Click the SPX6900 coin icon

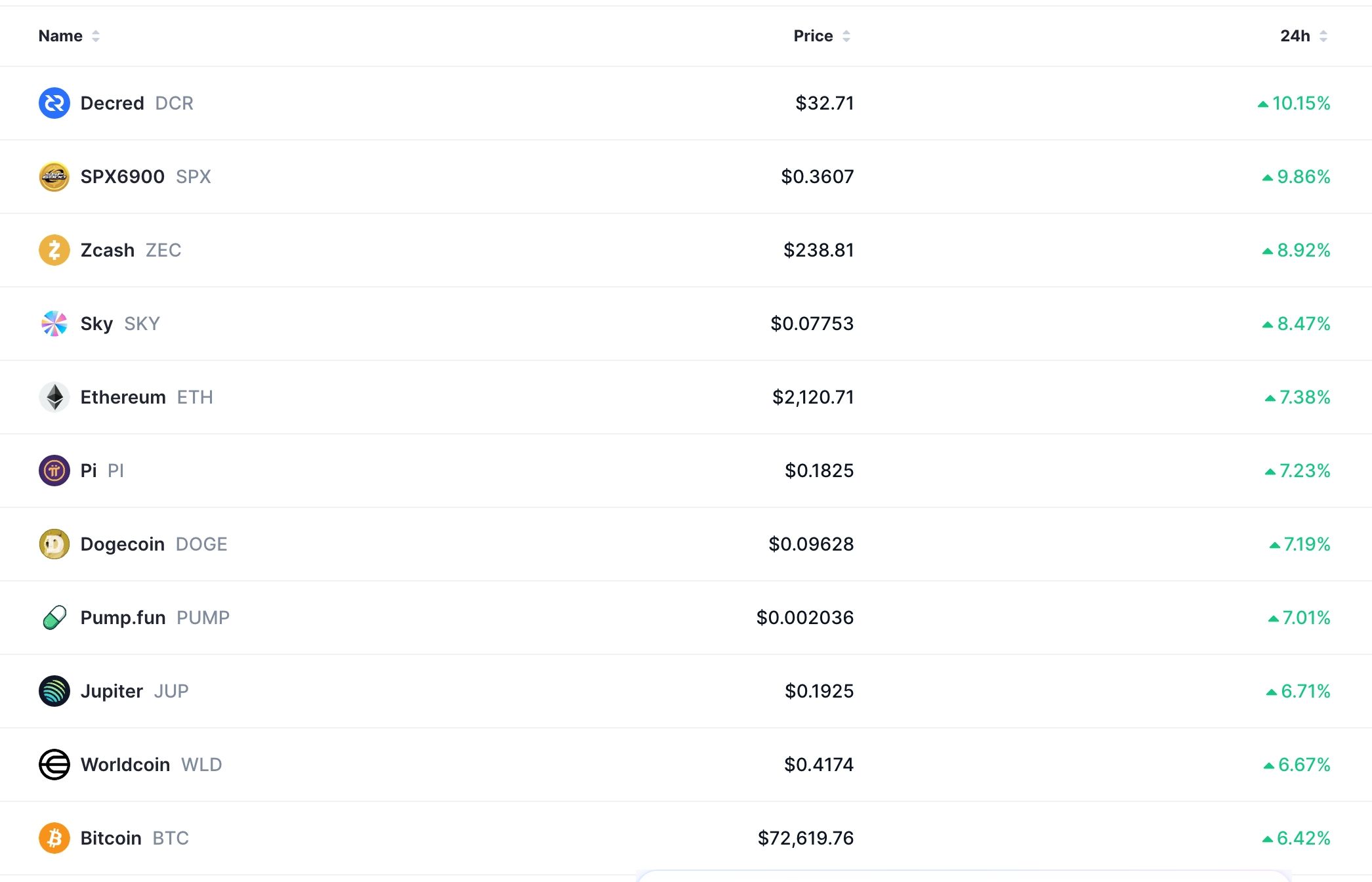point(54,177)
